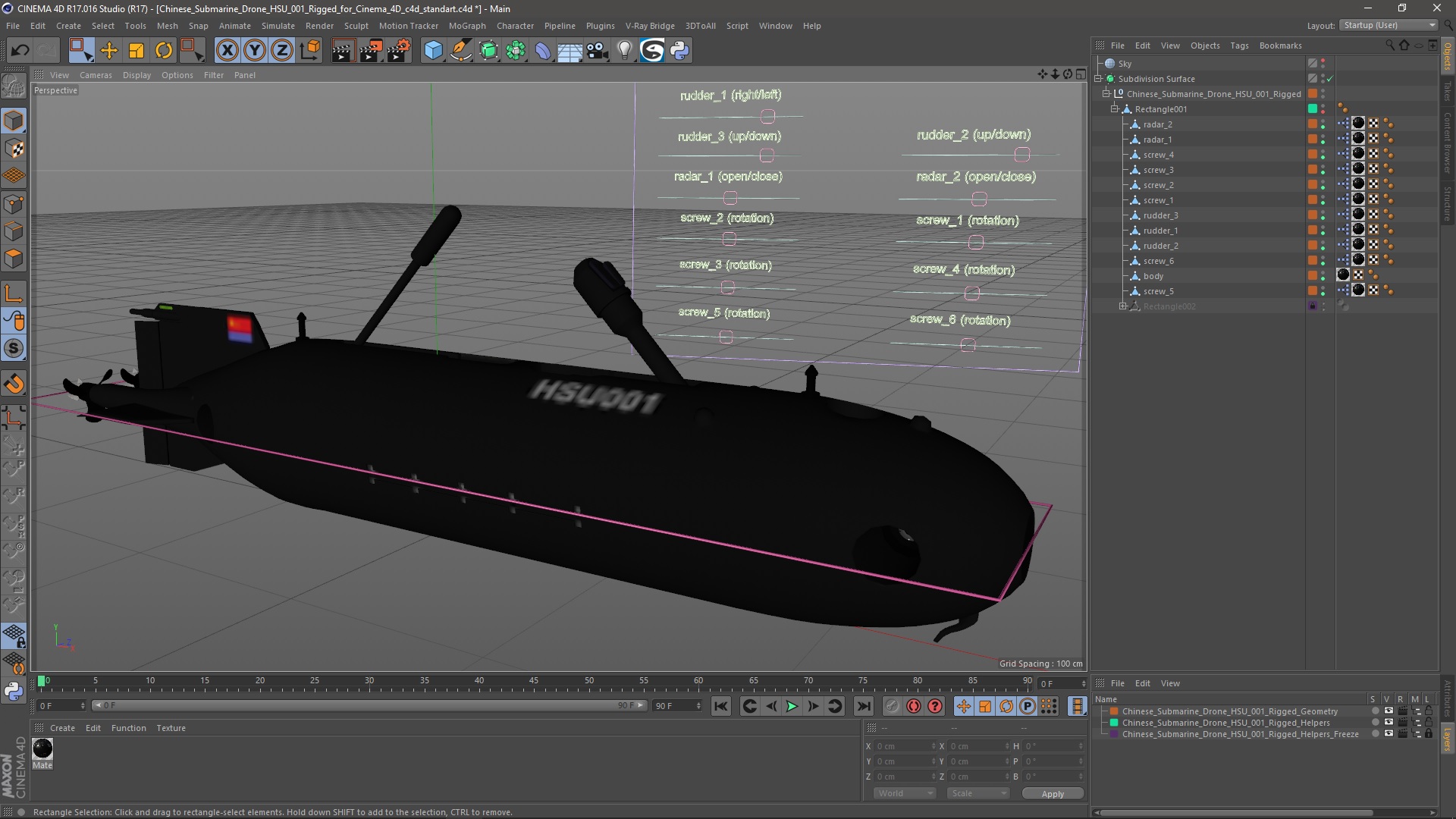Open the deformer Bend icon
The image size is (1456, 819).
point(543,51)
